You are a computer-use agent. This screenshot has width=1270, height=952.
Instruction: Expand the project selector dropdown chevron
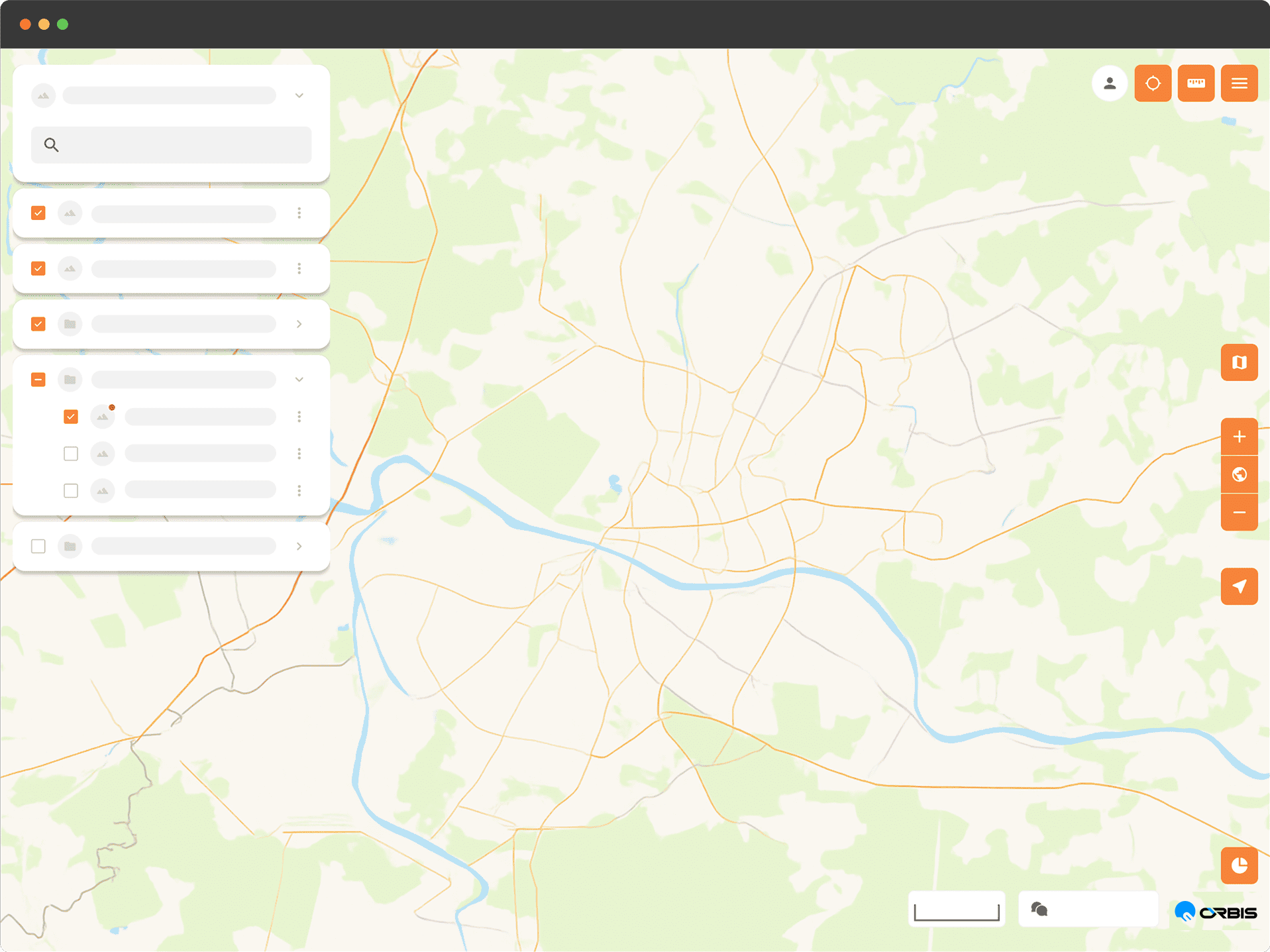coord(299,95)
